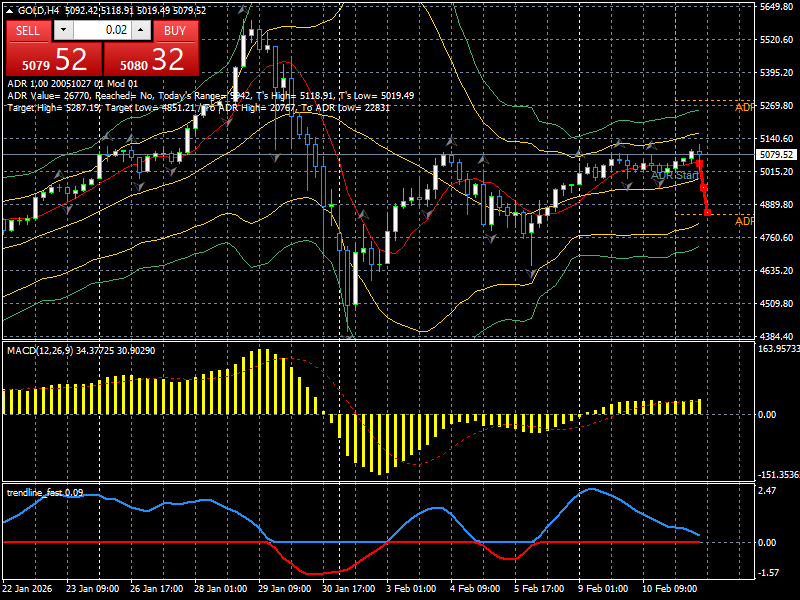Click the '22 Jan 2026' date label

(27, 588)
